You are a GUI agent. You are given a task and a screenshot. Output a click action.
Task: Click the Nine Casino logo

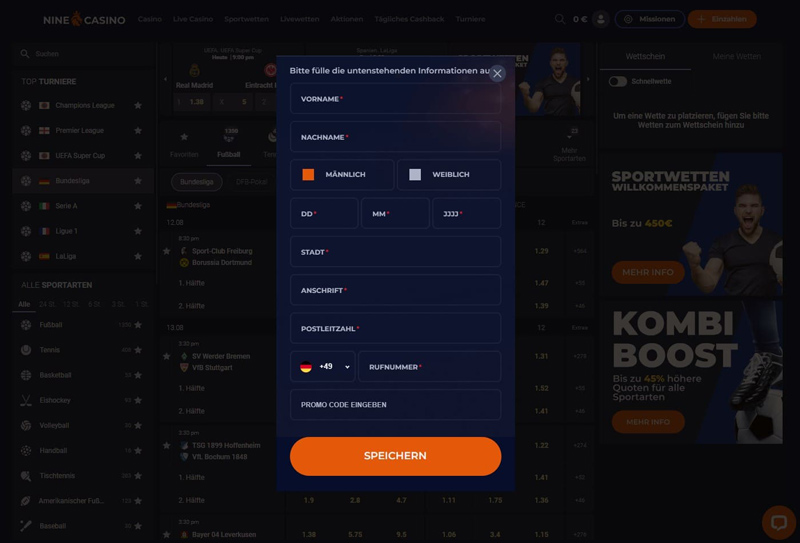point(84,19)
